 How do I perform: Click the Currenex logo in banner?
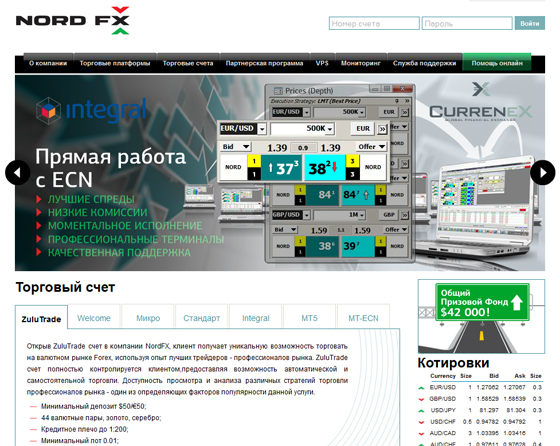point(480,102)
